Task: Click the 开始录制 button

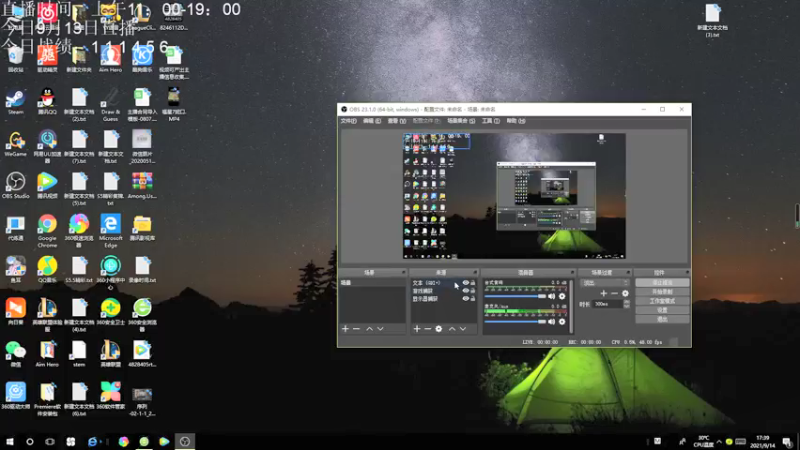Action: pos(662,292)
